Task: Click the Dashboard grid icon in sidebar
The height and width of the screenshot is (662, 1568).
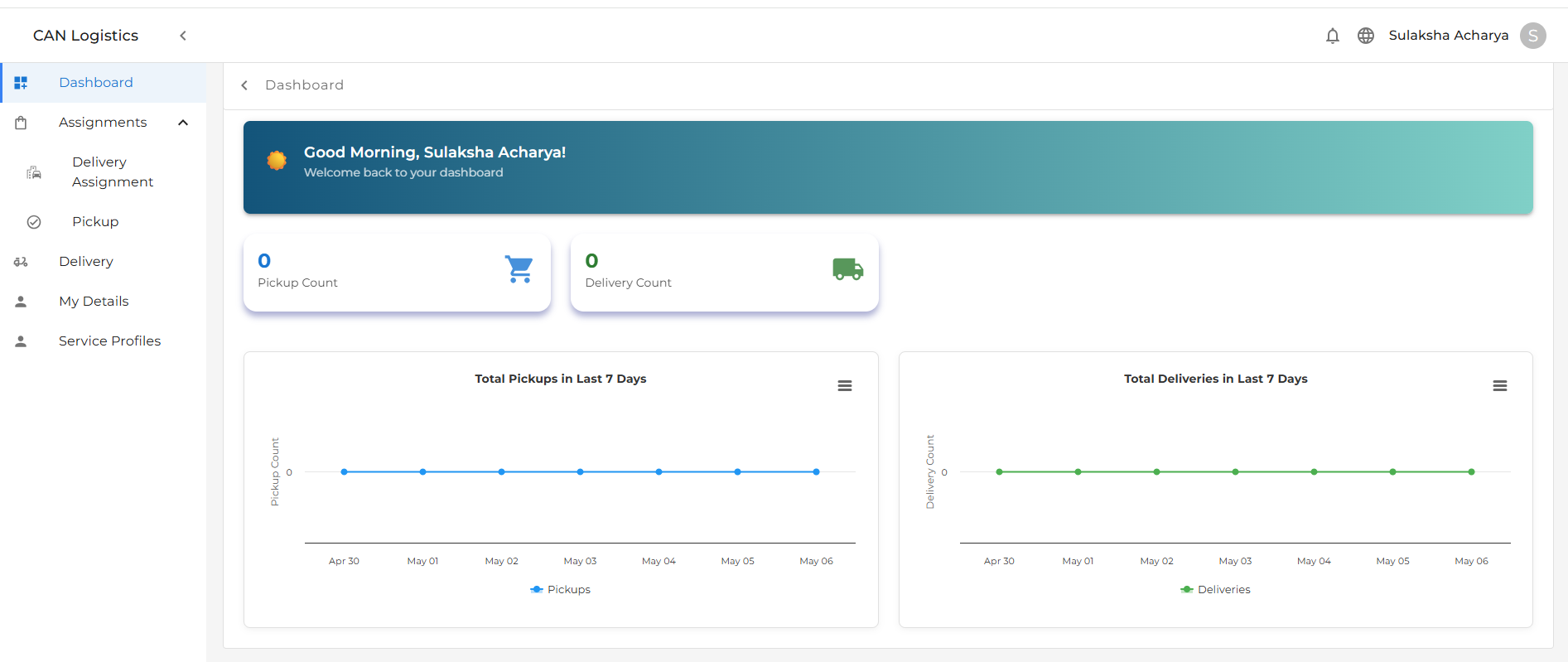Action: [x=21, y=83]
